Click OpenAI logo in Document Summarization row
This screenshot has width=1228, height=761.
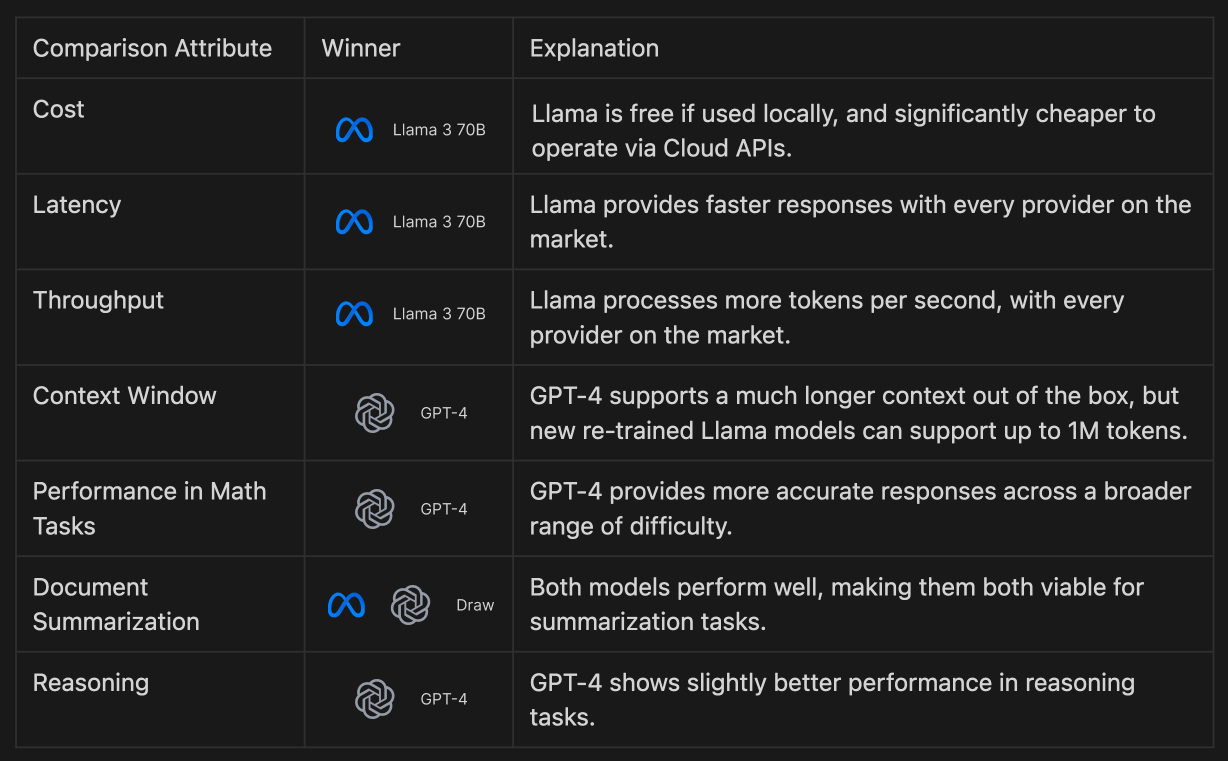click(410, 605)
